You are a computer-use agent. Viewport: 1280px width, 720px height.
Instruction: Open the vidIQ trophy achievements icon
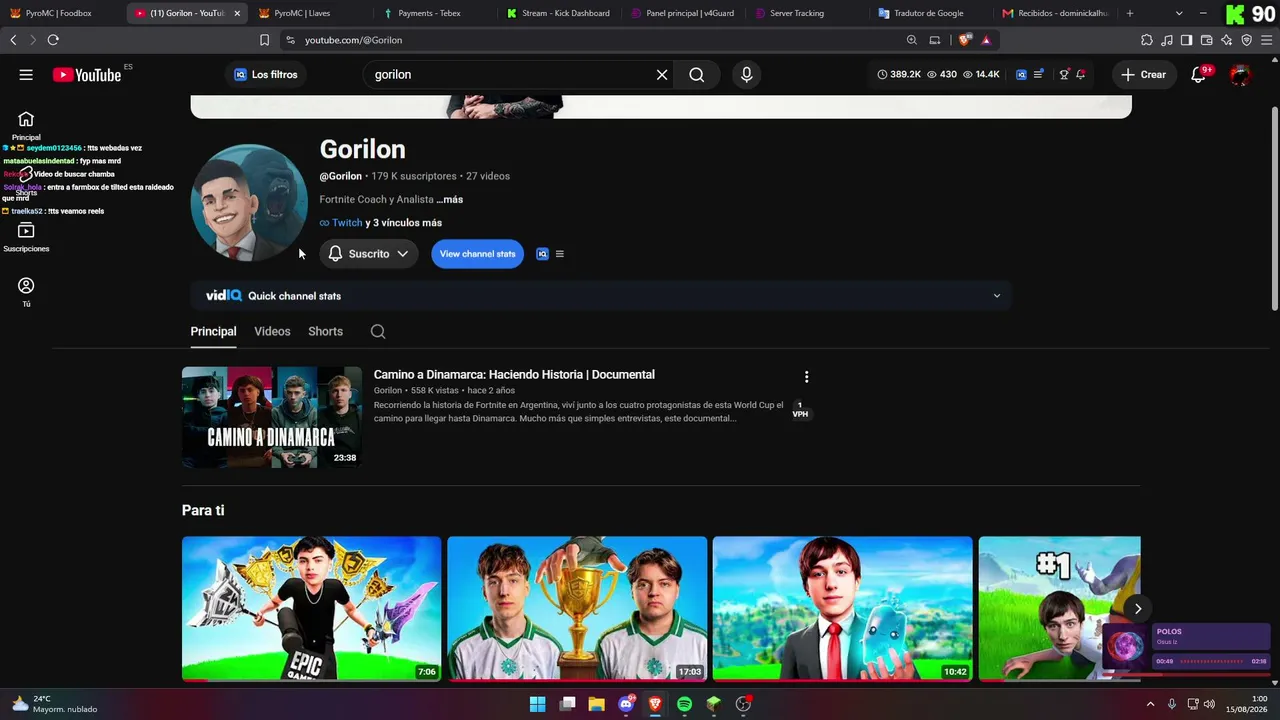[1064, 75]
